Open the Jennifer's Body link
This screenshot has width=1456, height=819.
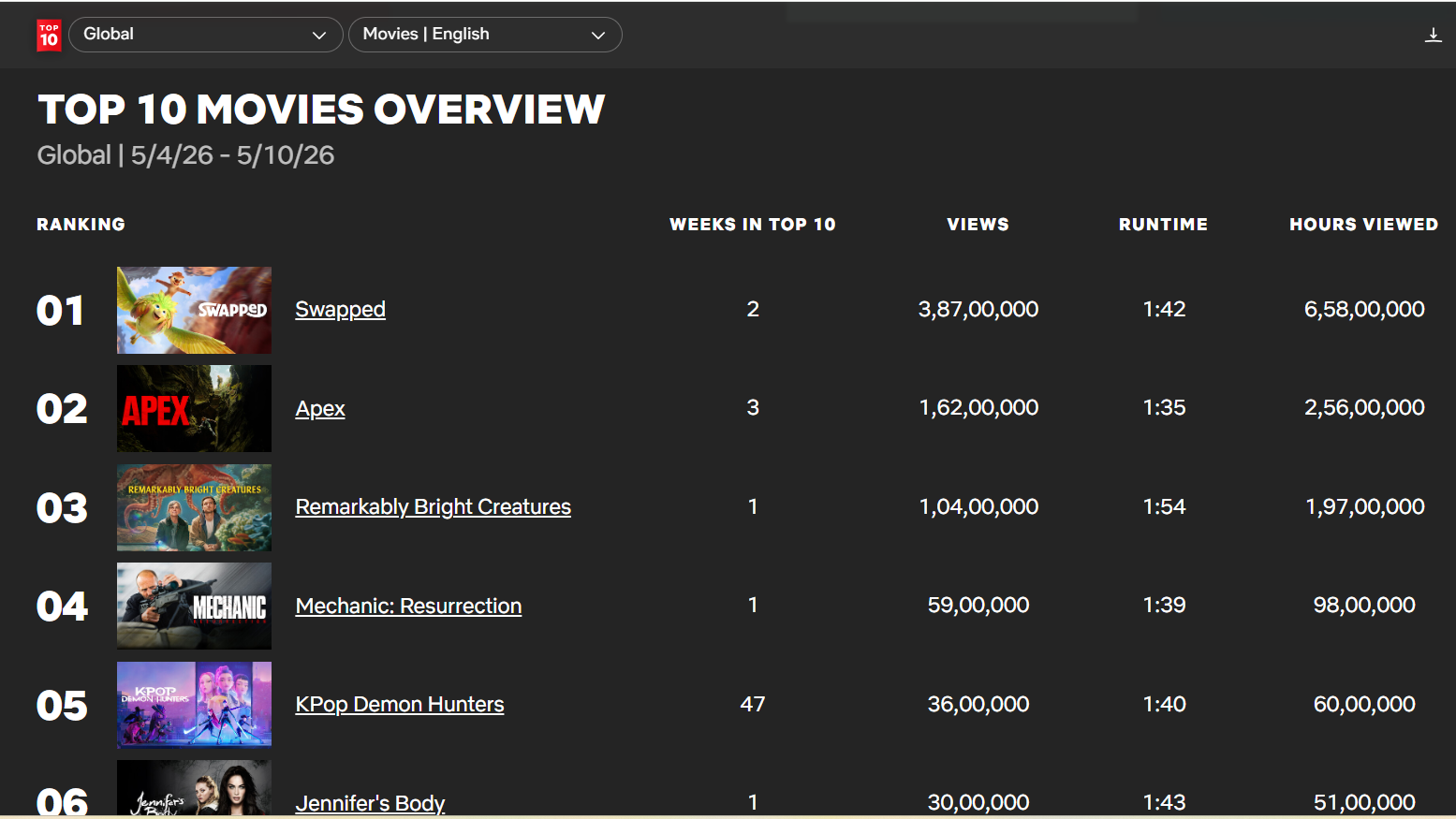click(x=370, y=803)
